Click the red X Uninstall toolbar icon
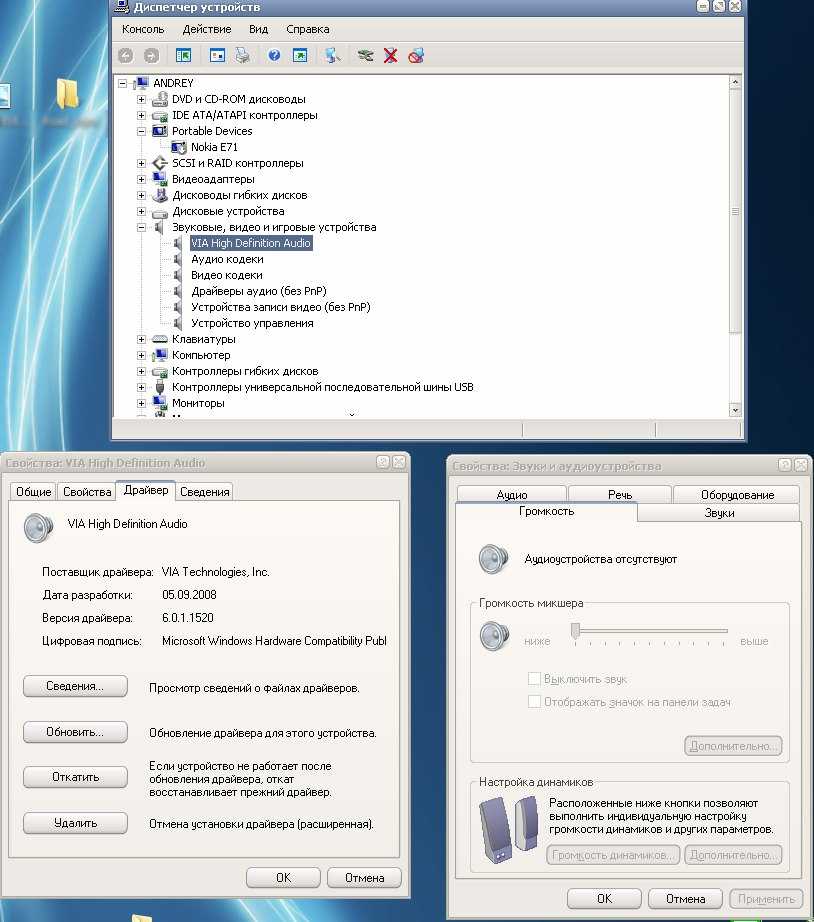Screen dimensions: 814x922 tap(391, 56)
